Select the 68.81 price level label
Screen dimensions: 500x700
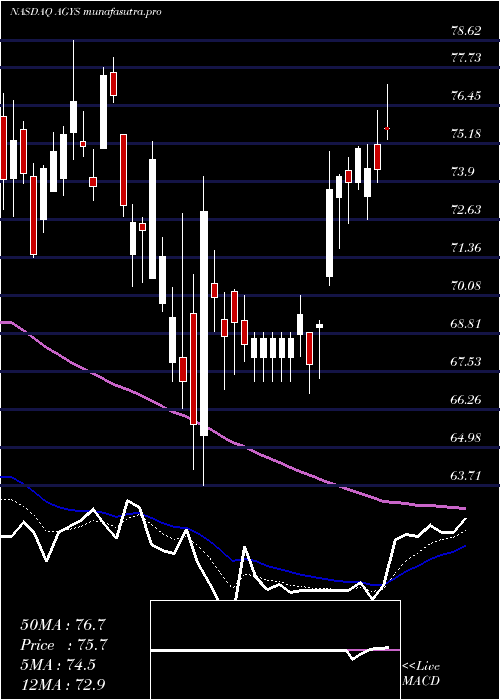tap(466, 323)
